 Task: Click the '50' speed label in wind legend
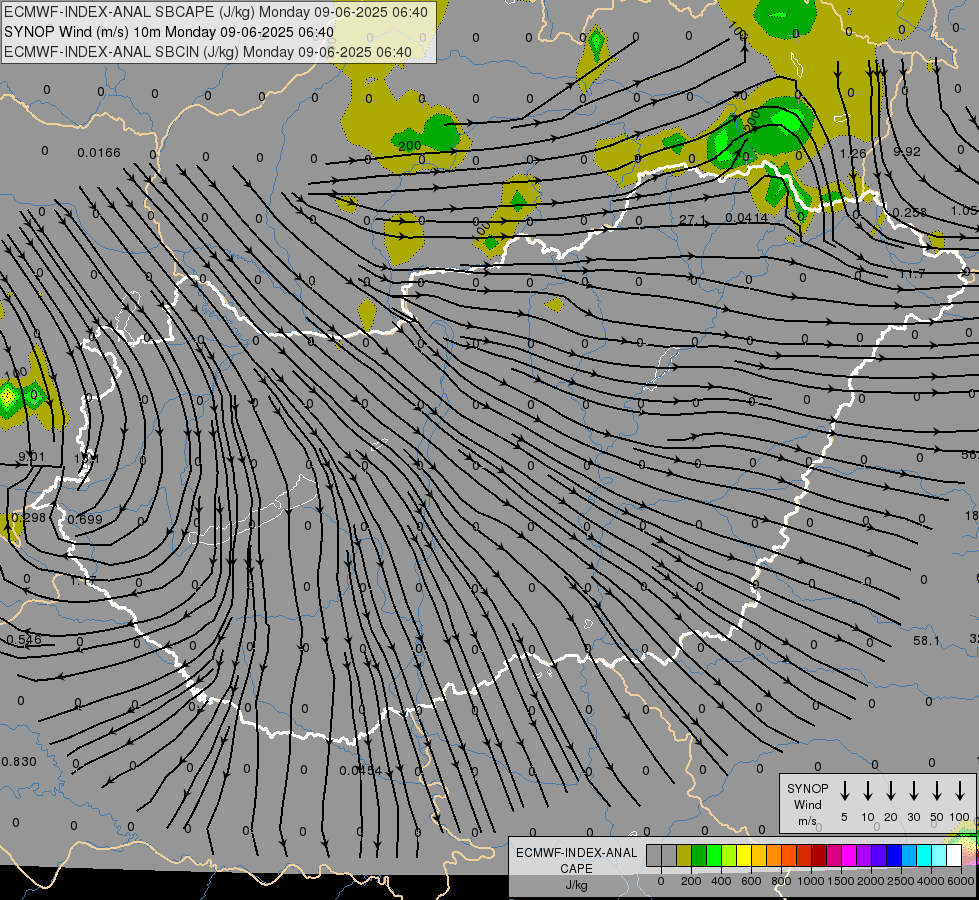click(937, 817)
